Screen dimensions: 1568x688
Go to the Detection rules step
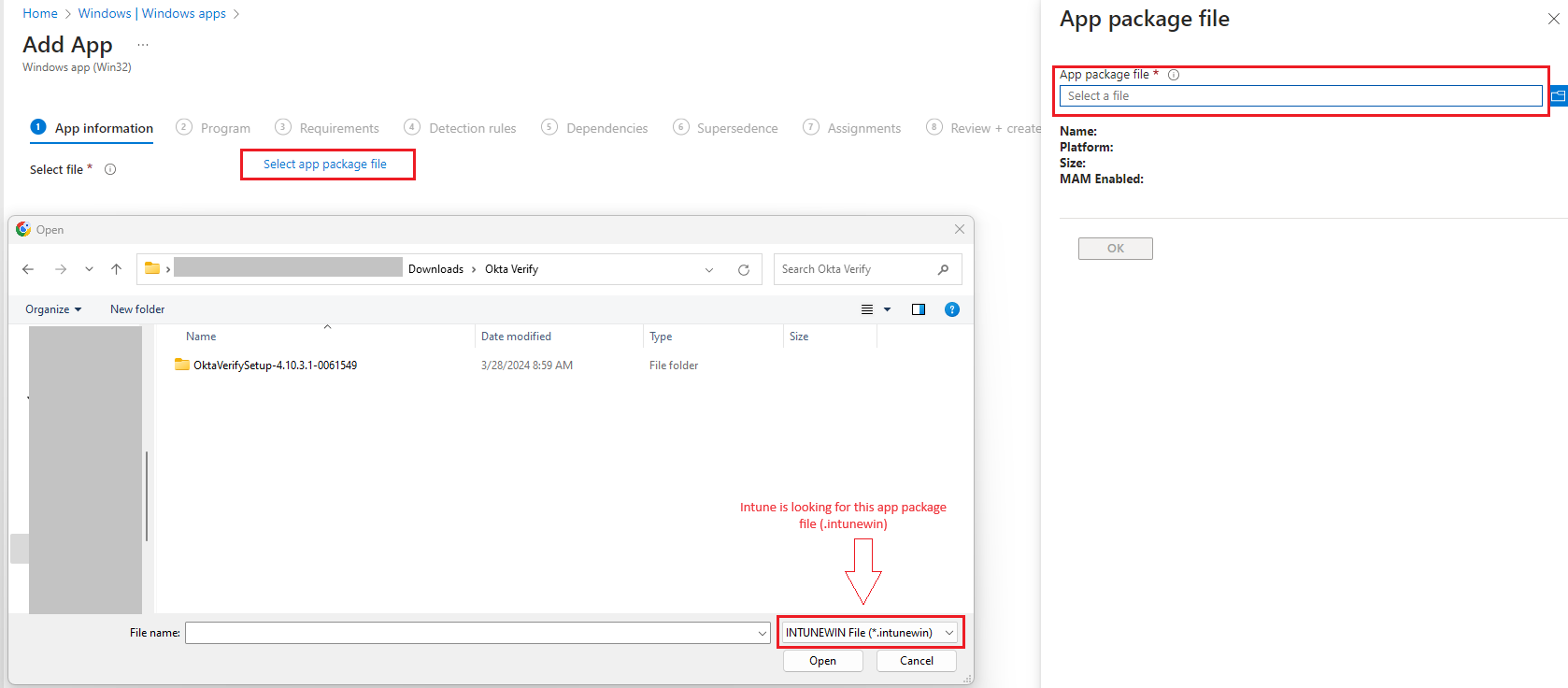coord(471,128)
